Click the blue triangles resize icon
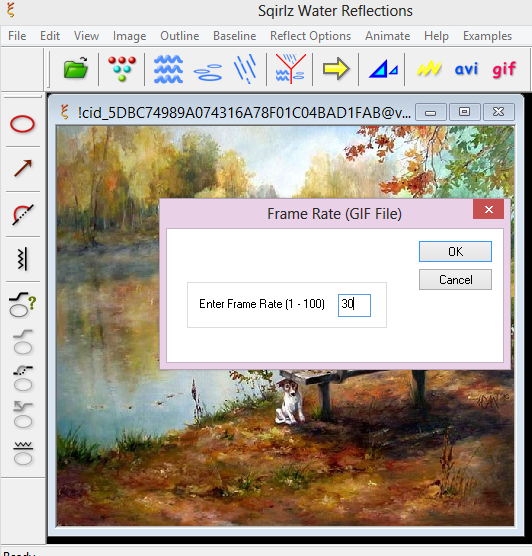The height and width of the screenshot is (556, 532). click(383, 69)
